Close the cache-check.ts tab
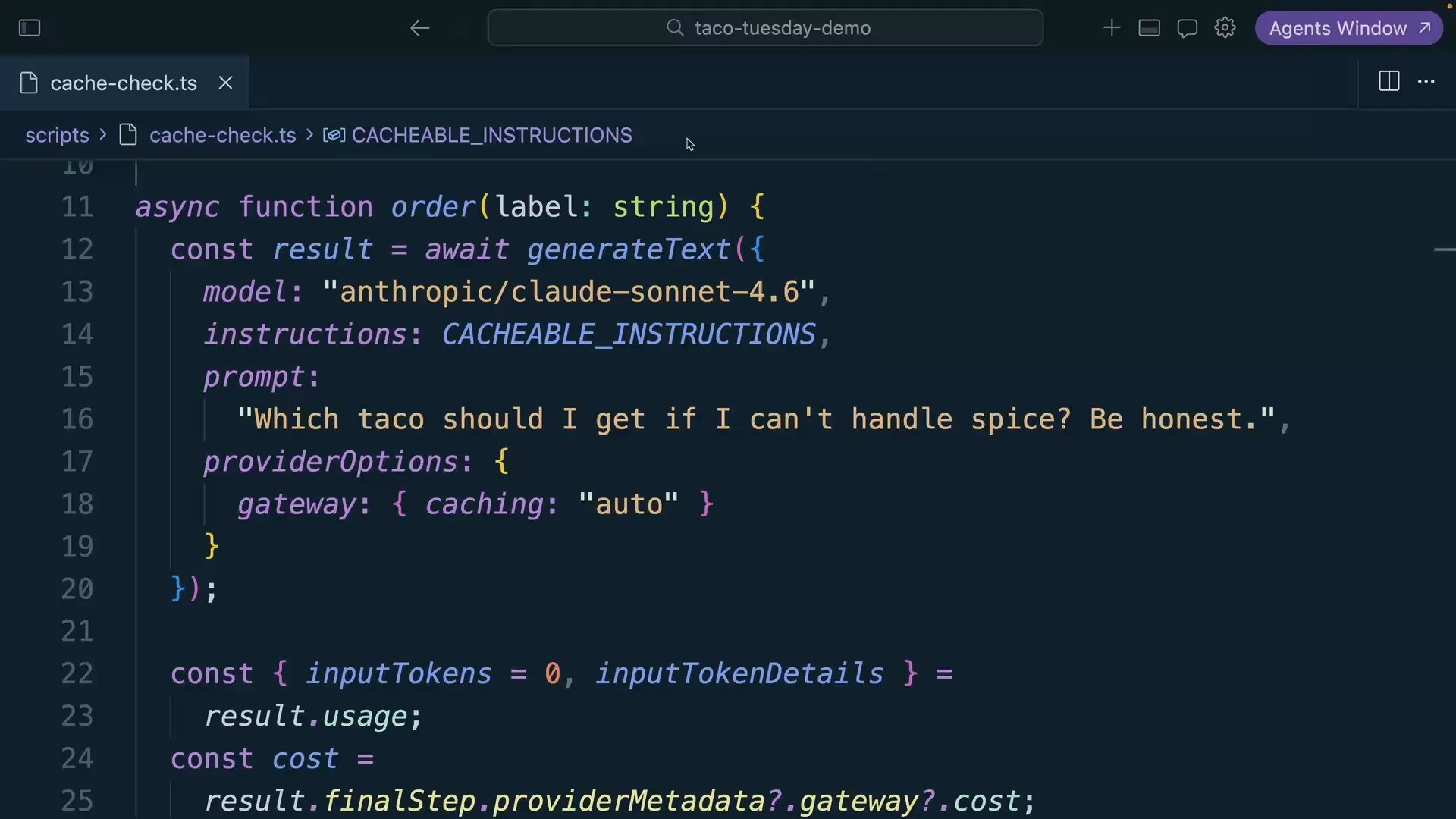 click(225, 83)
